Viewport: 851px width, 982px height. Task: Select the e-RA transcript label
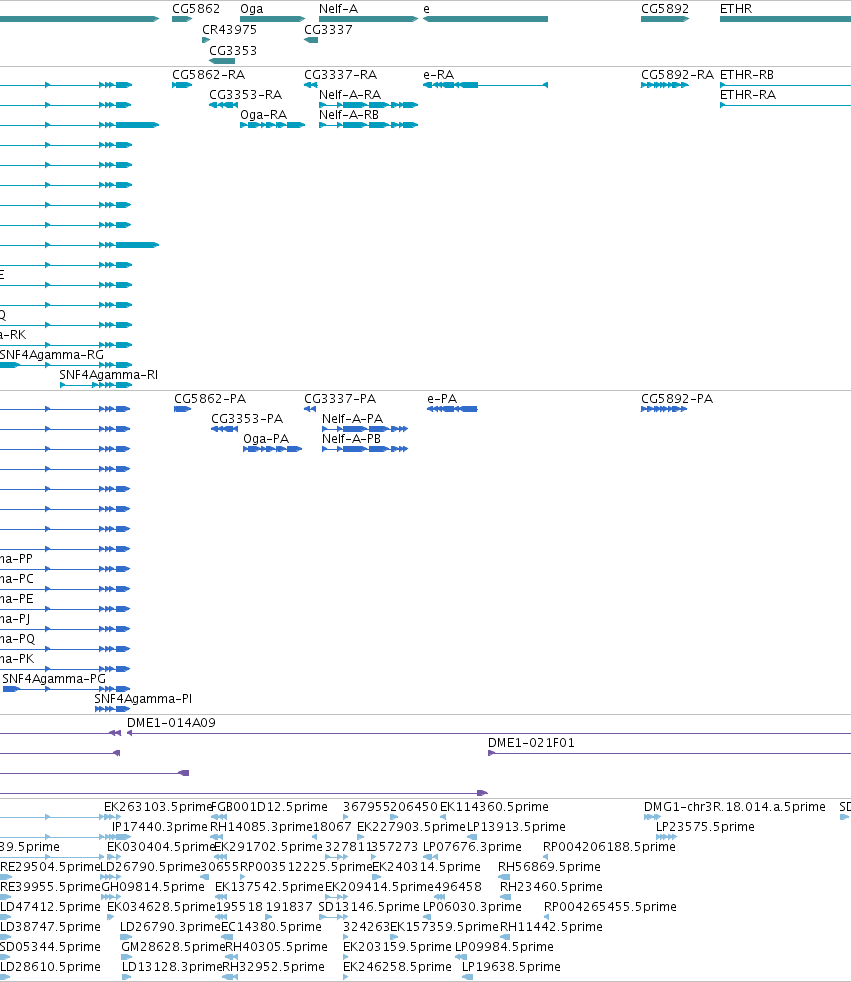pyautogui.click(x=438, y=75)
